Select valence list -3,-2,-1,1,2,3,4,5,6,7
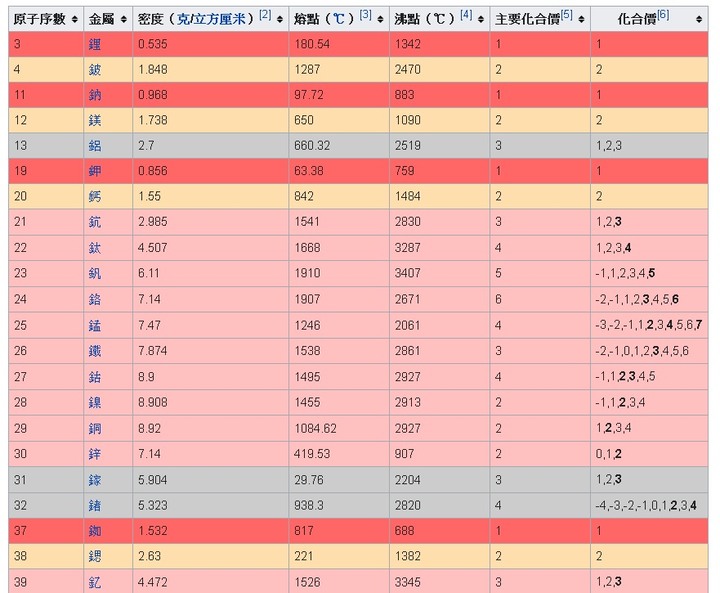Image resolution: width=720 pixels, height=593 pixels. coord(648,325)
